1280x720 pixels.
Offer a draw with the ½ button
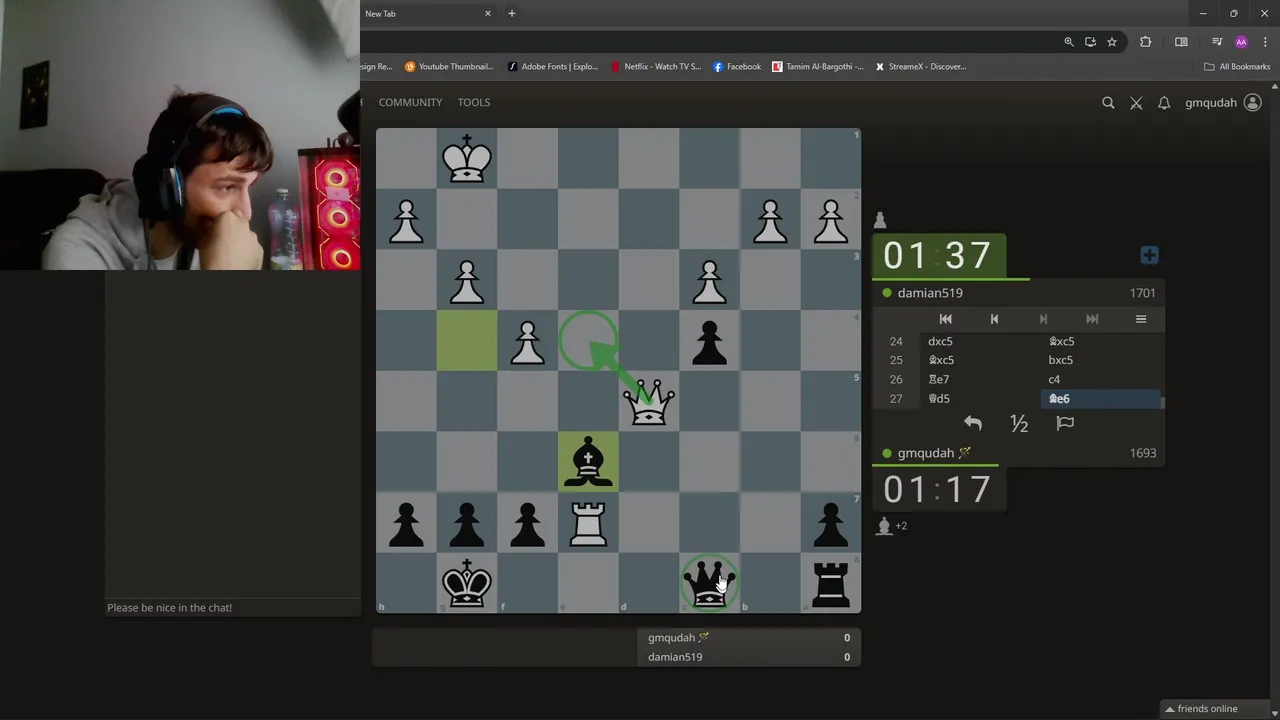click(1019, 423)
